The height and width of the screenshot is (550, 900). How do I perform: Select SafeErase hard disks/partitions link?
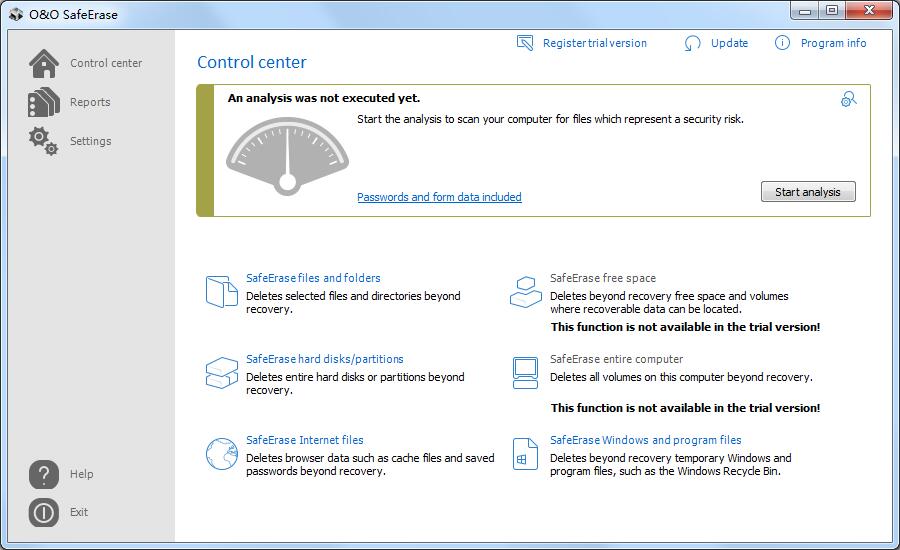coord(324,359)
